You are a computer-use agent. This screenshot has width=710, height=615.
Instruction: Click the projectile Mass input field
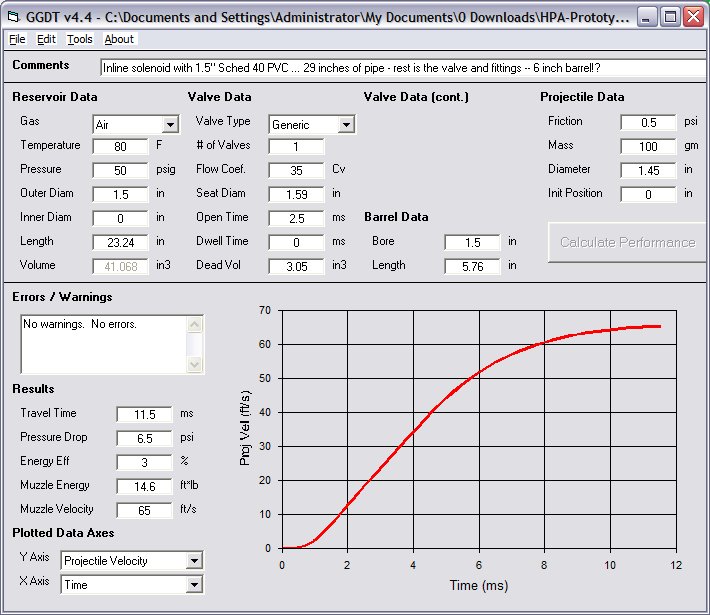pos(648,146)
